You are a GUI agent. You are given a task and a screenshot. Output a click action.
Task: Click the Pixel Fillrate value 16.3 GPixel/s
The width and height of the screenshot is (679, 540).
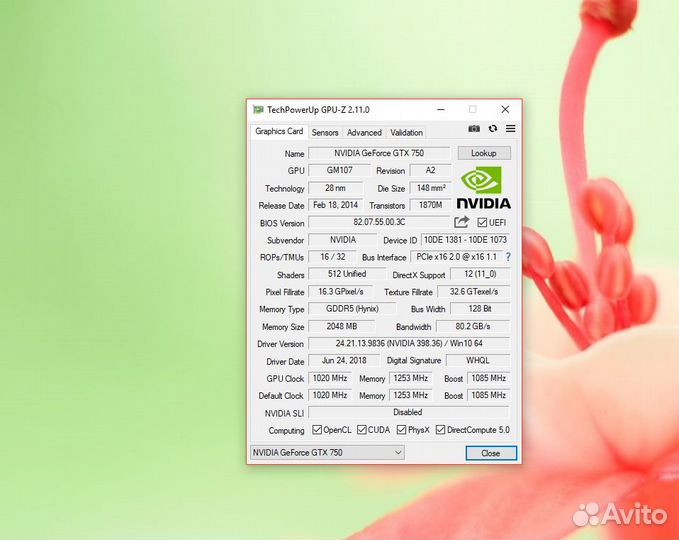(341, 291)
